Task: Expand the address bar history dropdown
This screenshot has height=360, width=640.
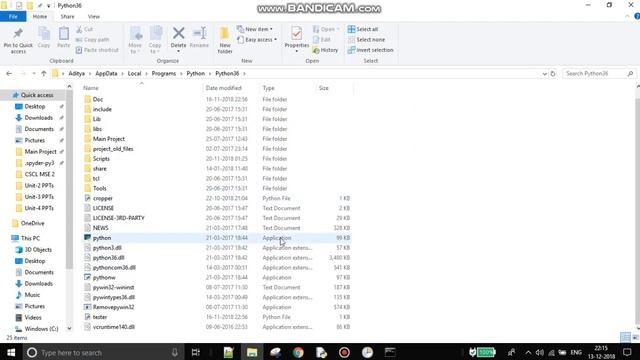Action: coord(544,74)
